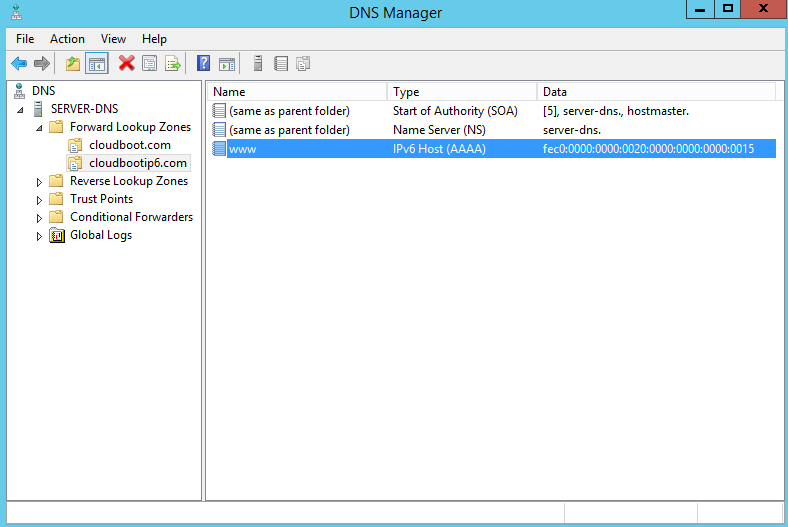Expand the Conditional Forwarders node
Viewport: 788px width, 527px height.
click(x=40, y=218)
